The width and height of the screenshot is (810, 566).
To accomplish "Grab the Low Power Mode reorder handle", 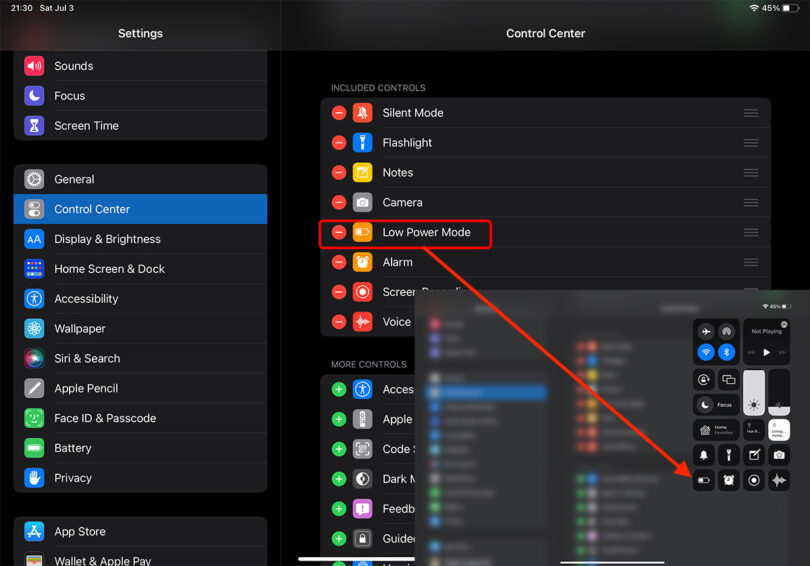I will click(751, 232).
